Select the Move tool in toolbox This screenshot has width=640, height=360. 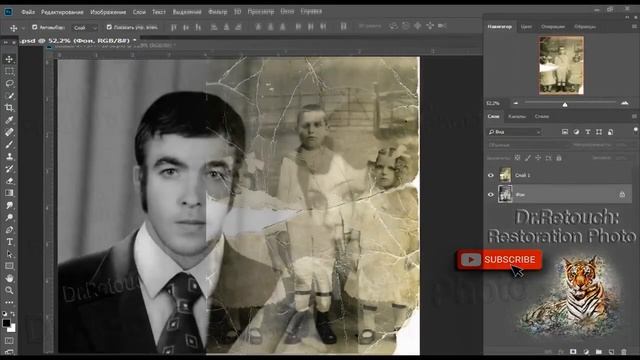click(x=9, y=60)
